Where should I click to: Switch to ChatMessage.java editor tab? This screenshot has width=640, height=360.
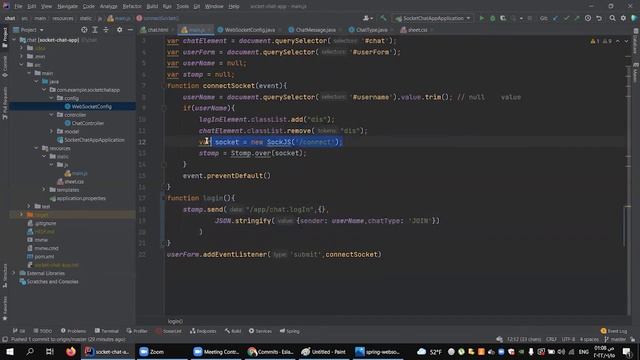click(312, 30)
